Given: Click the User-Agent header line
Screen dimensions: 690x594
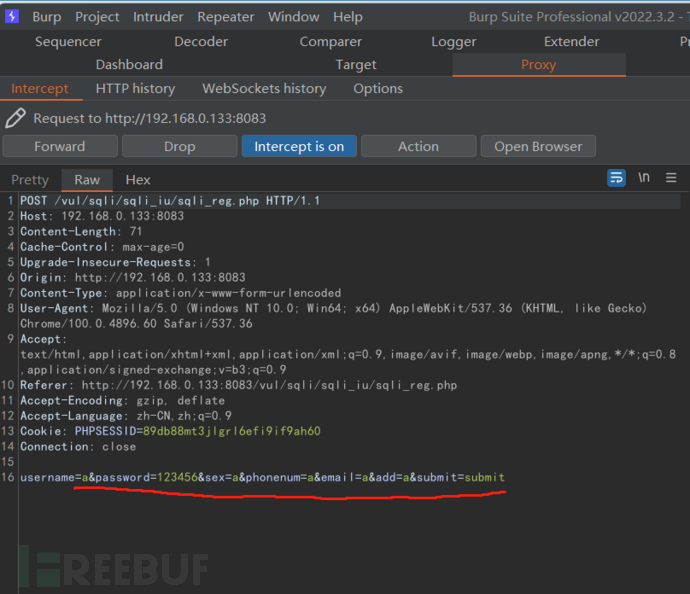Looking at the screenshot, I should (334, 316).
